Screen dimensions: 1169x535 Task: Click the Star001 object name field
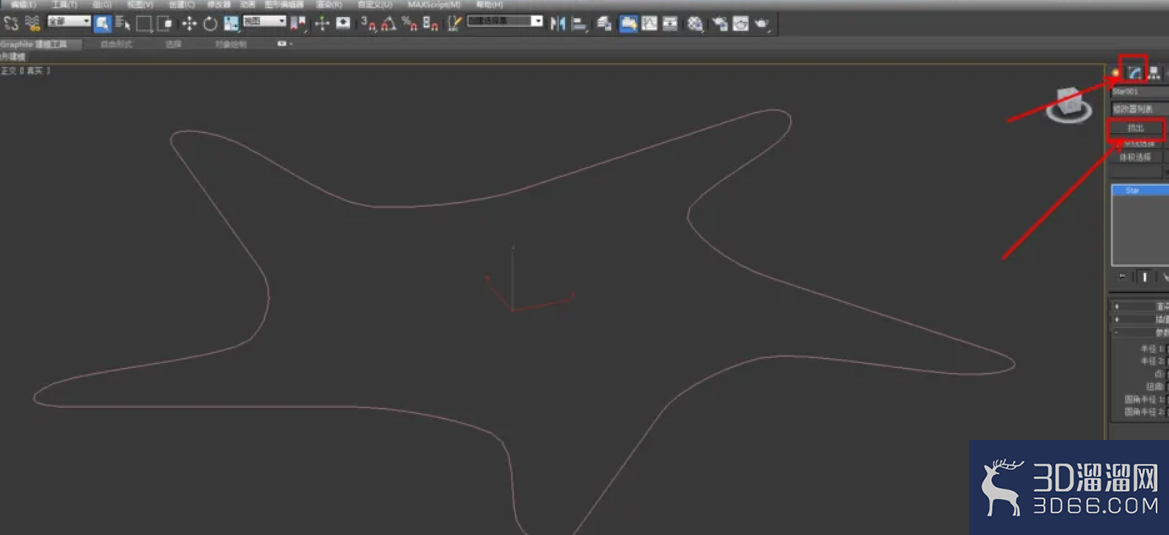(1138, 92)
